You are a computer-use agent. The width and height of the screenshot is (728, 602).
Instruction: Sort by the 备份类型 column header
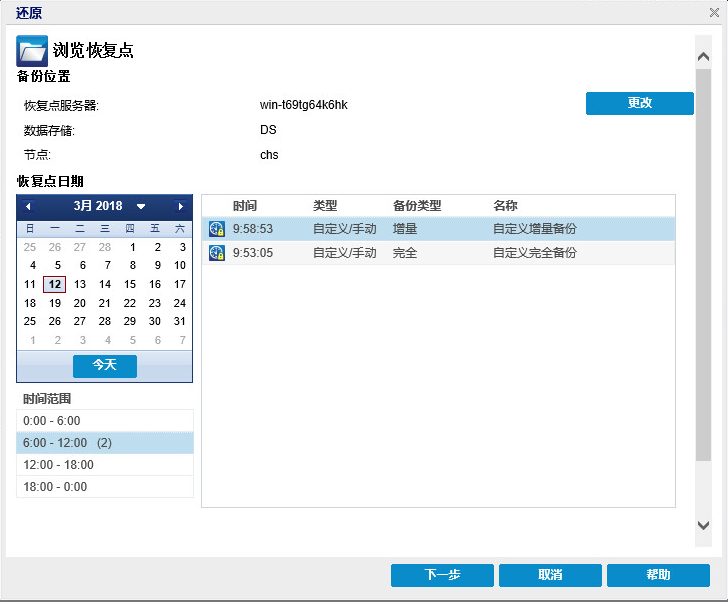[417, 206]
